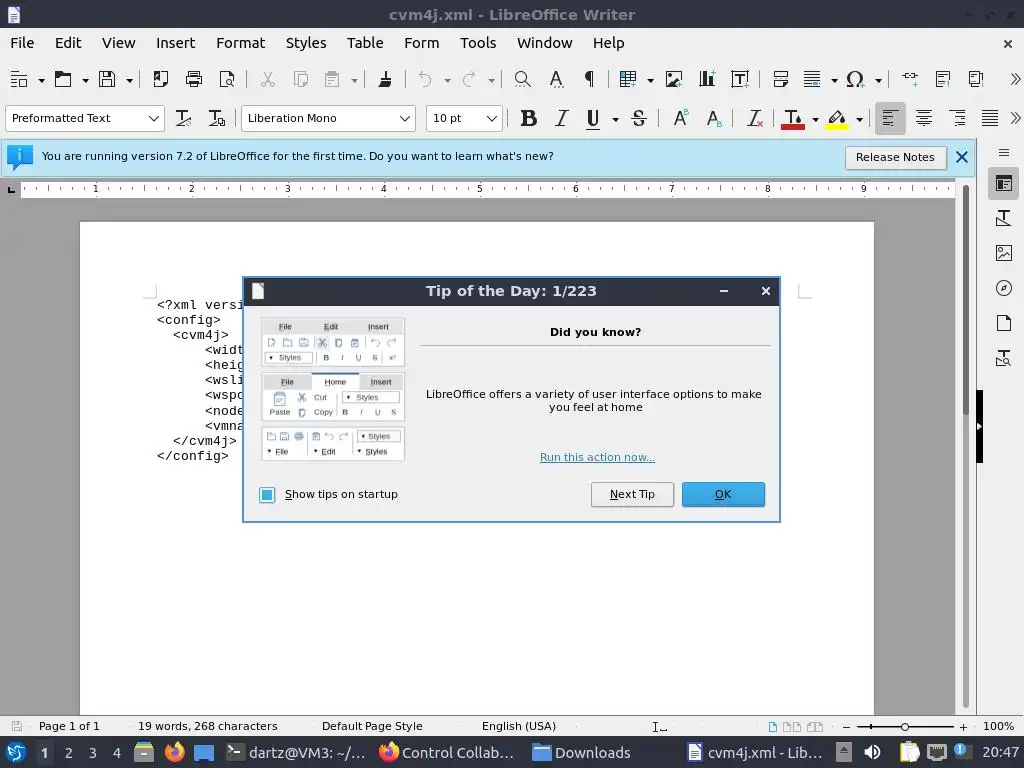
Task: Open the Styles menu
Action: tap(306, 43)
